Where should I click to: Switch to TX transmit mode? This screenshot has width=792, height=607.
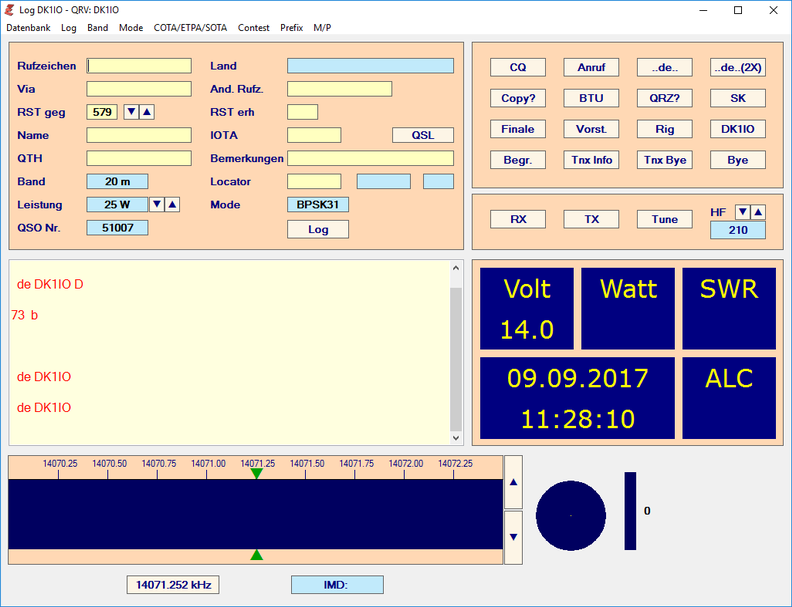pos(591,219)
